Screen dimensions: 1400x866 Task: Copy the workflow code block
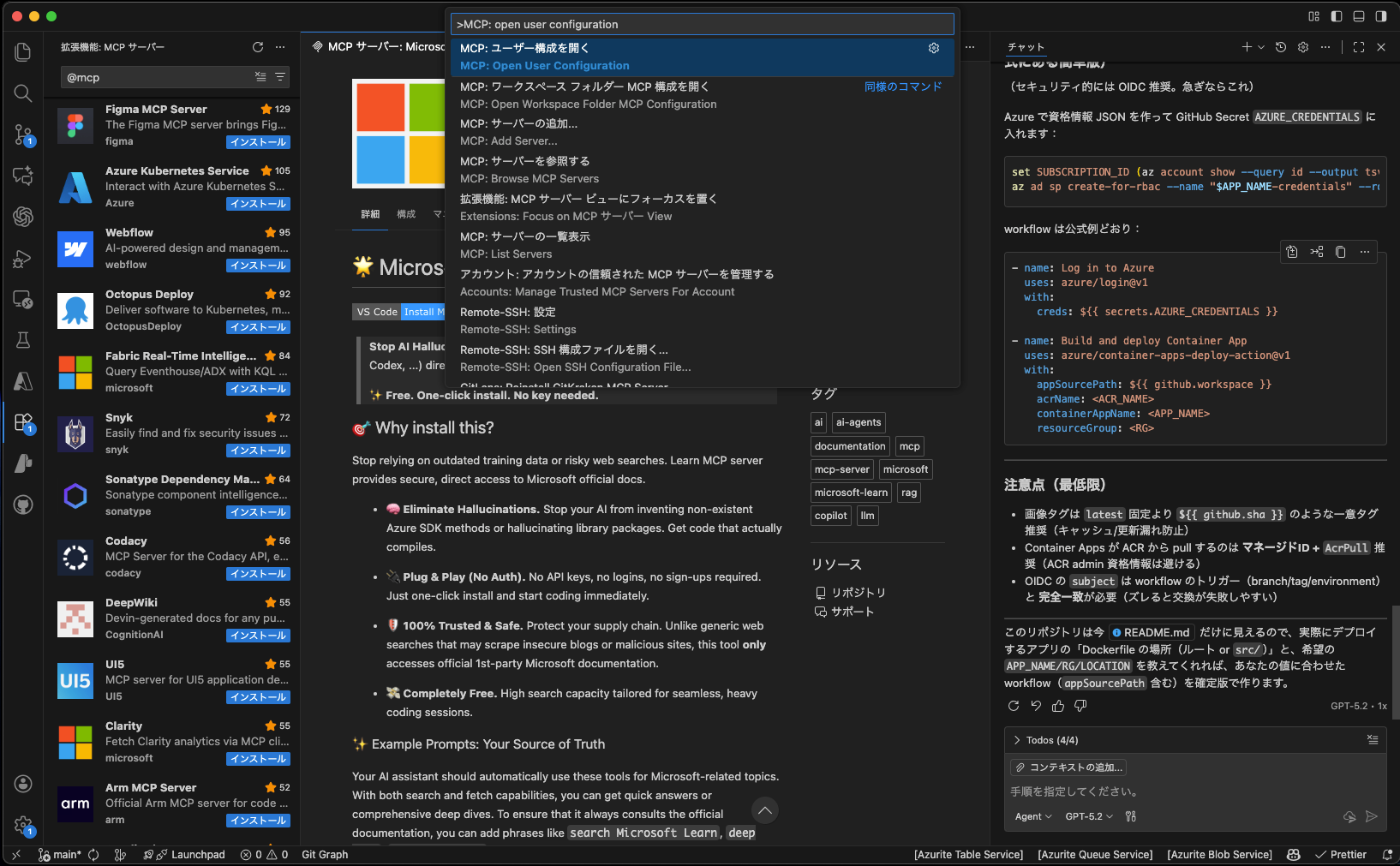[x=1340, y=252]
